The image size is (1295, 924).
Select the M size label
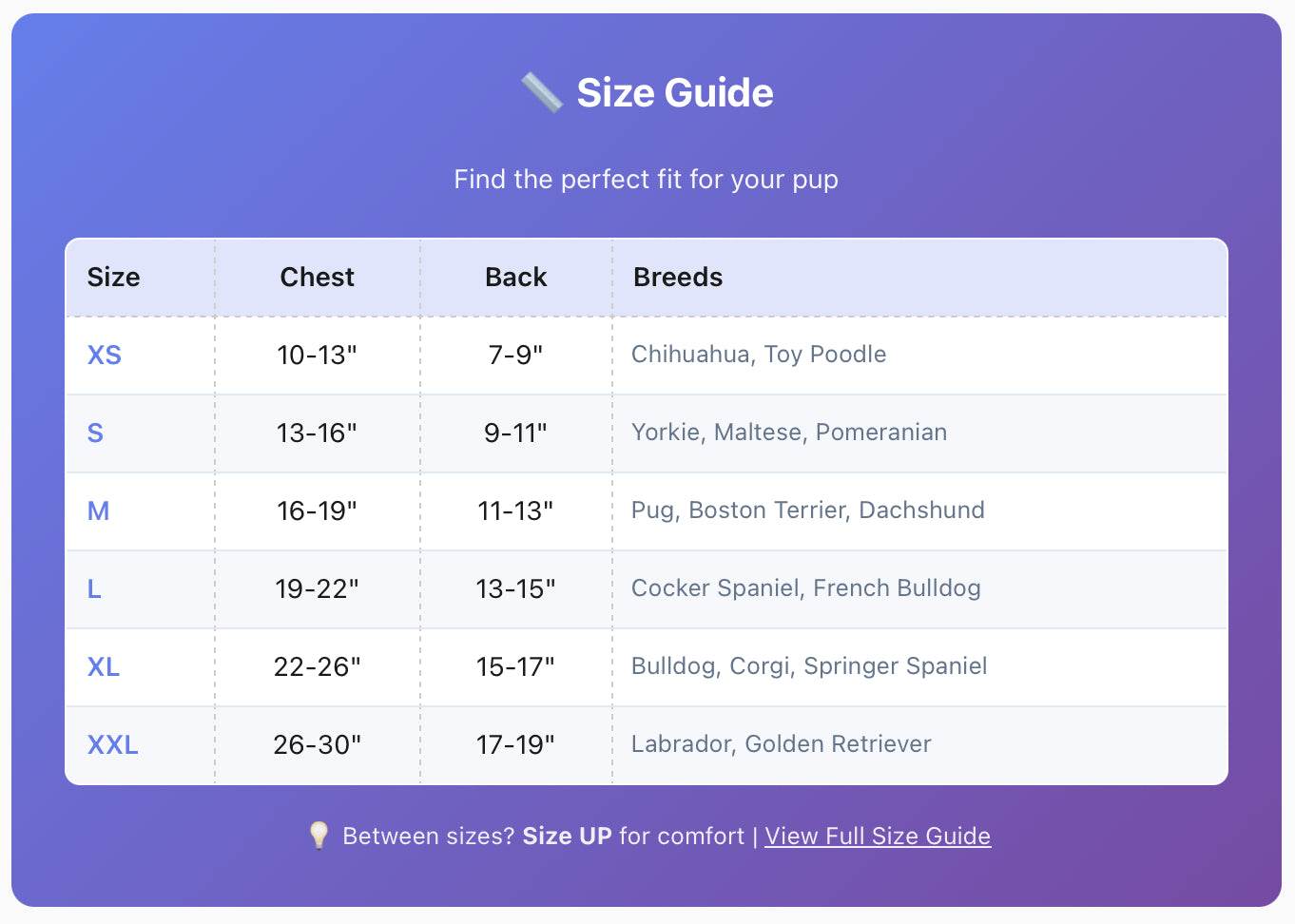pyautogui.click(x=98, y=510)
